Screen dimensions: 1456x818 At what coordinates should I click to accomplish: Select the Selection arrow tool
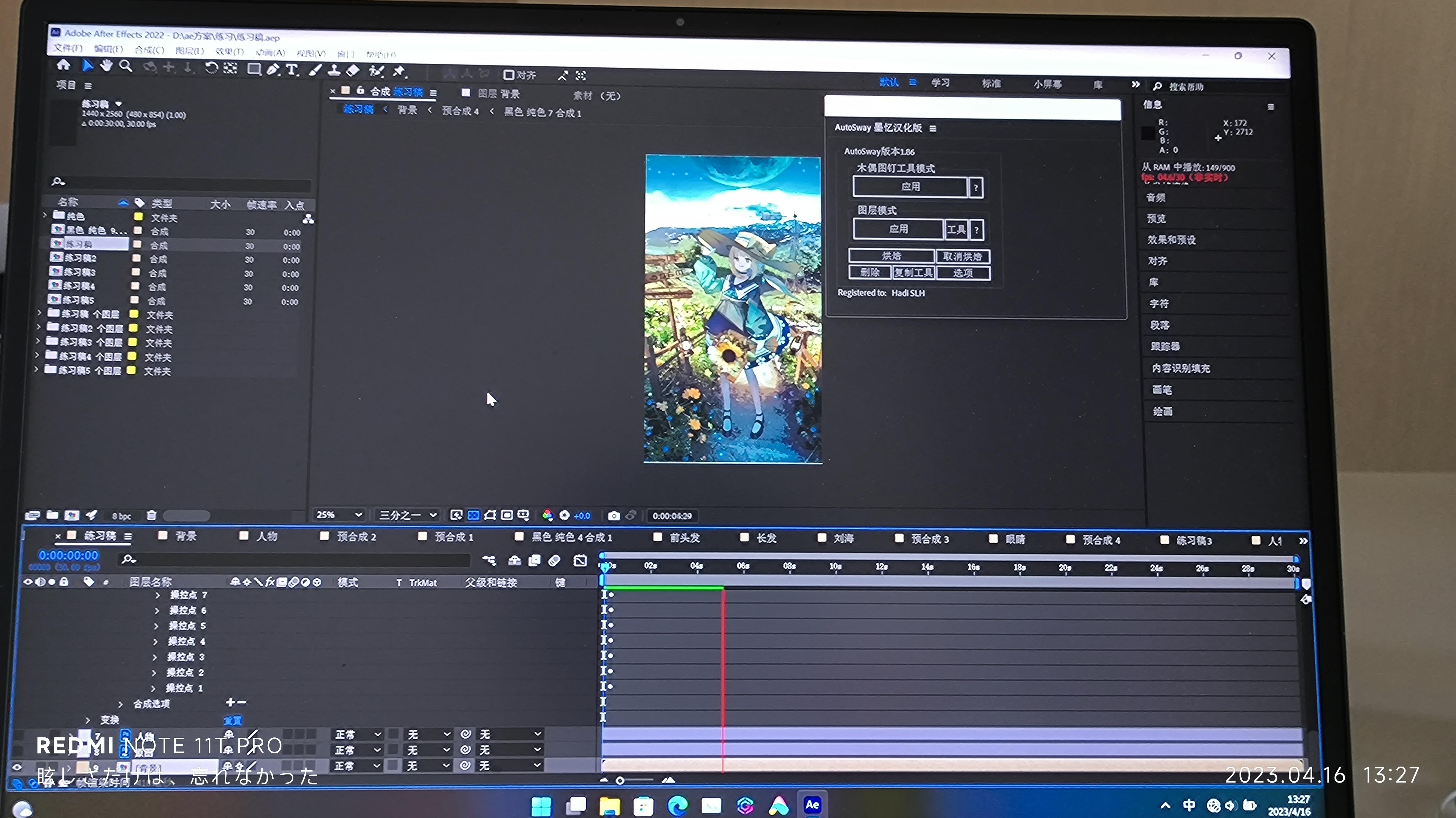pyautogui.click(x=87, y=66)
